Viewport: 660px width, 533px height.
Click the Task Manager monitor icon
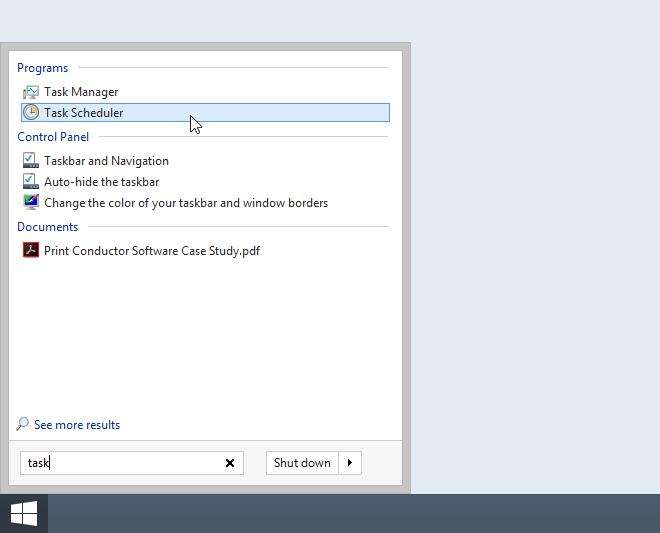click(x=31, y=92)
